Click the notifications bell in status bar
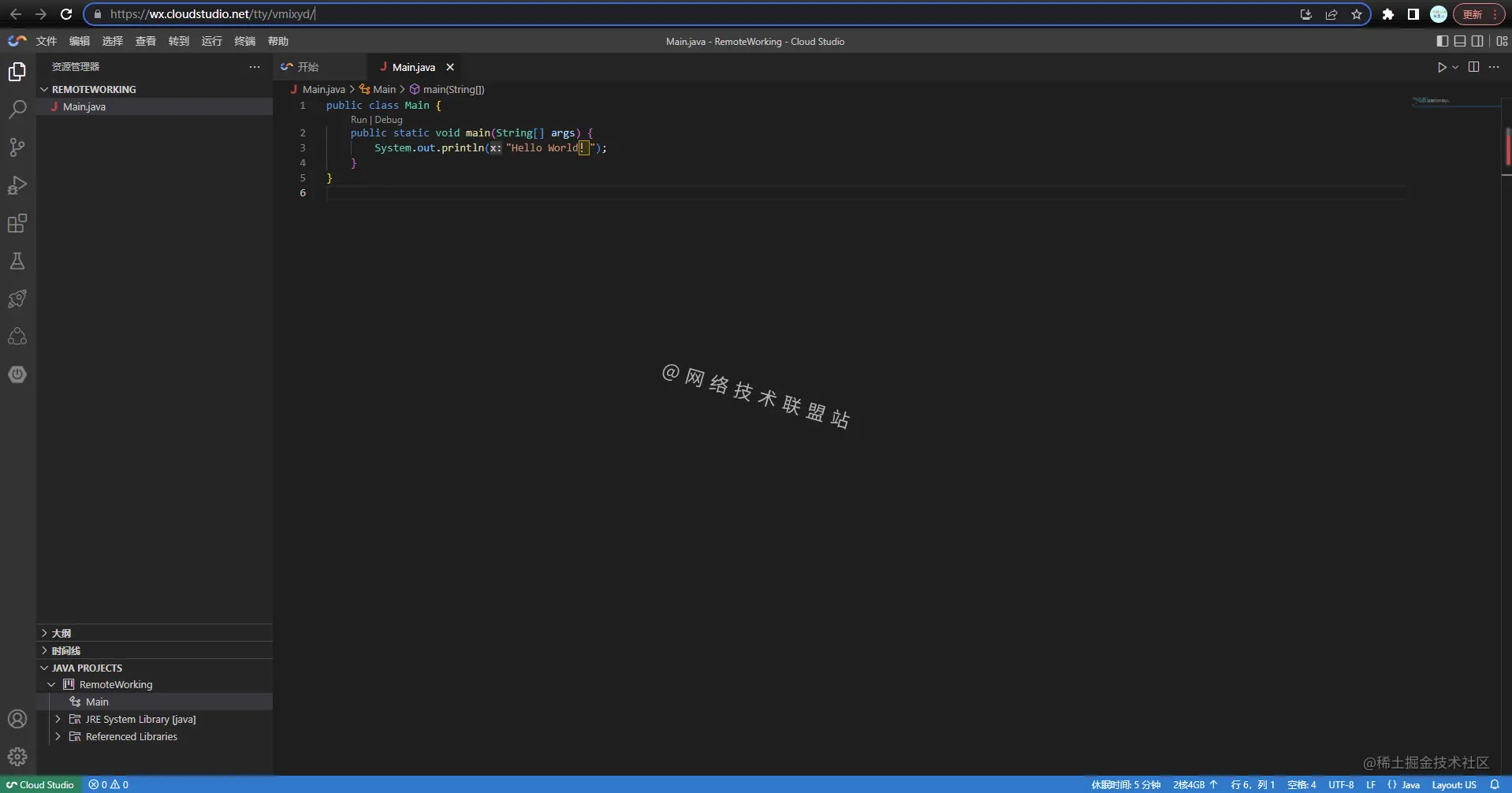 (x=1495, y=785)
